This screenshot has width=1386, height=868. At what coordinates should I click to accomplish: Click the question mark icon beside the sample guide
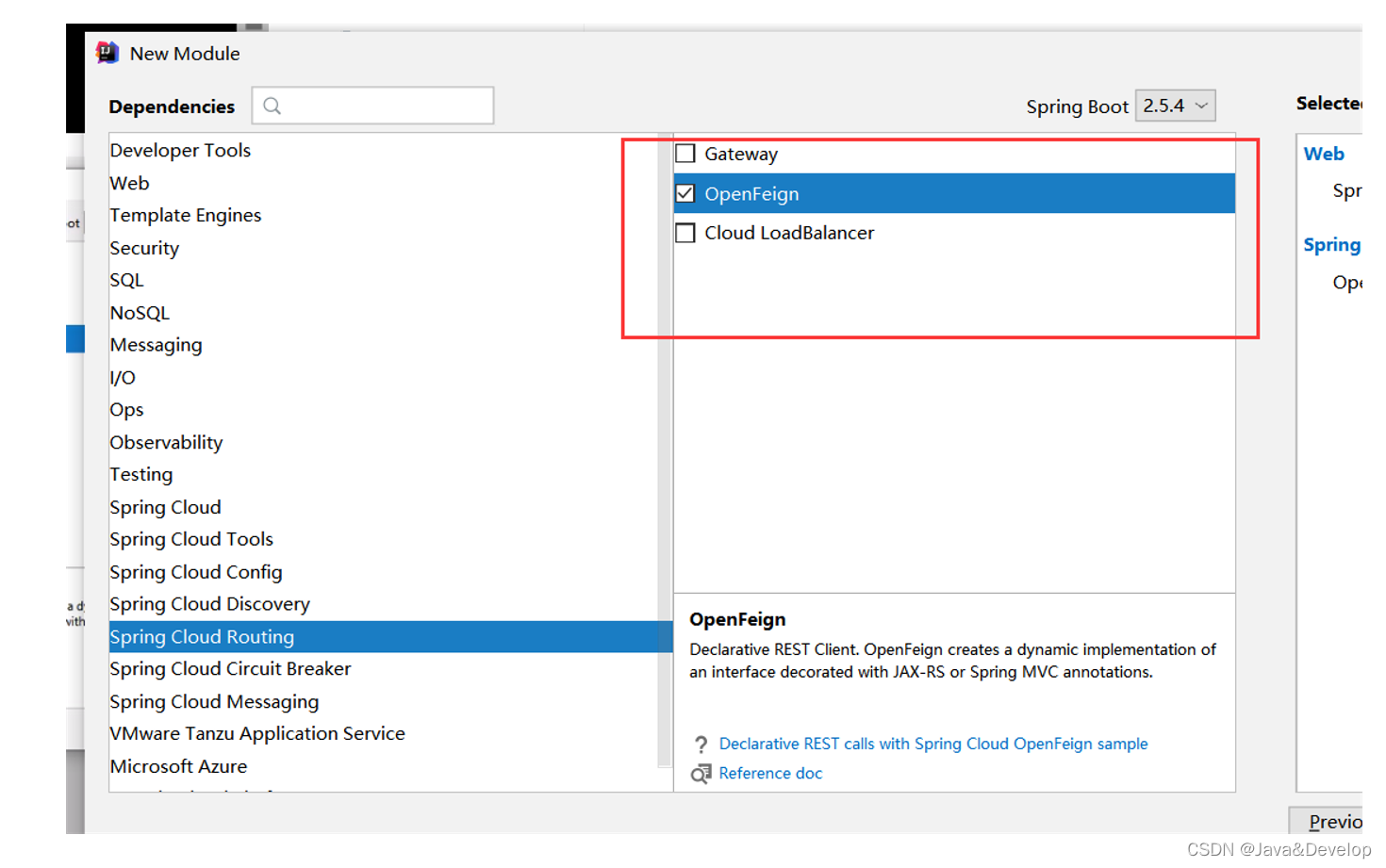point(701,745)
